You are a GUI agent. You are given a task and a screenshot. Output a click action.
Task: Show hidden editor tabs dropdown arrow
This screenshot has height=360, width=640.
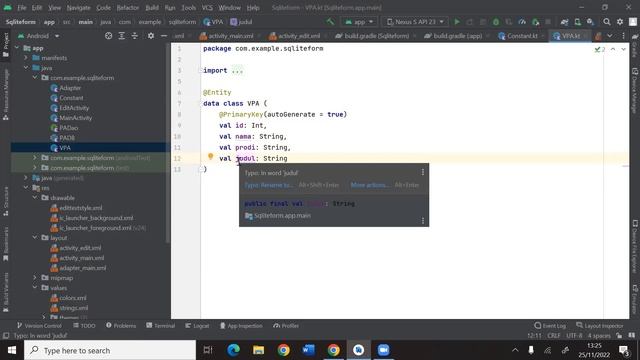[x=609, y=36]
